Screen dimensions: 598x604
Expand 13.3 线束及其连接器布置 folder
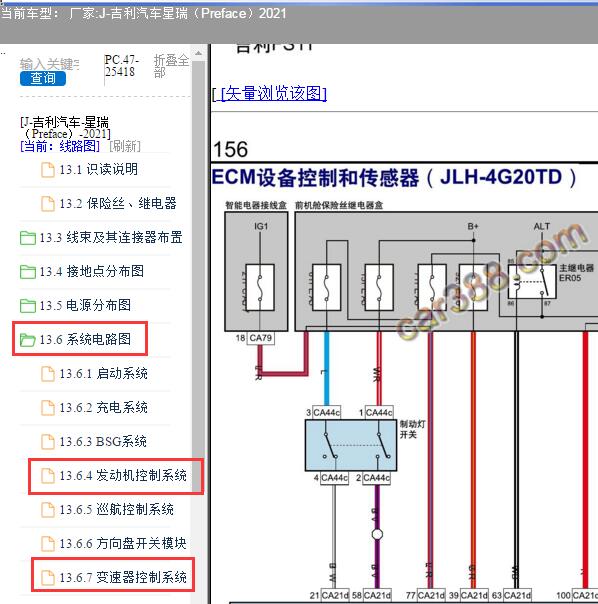coord(111,237)
